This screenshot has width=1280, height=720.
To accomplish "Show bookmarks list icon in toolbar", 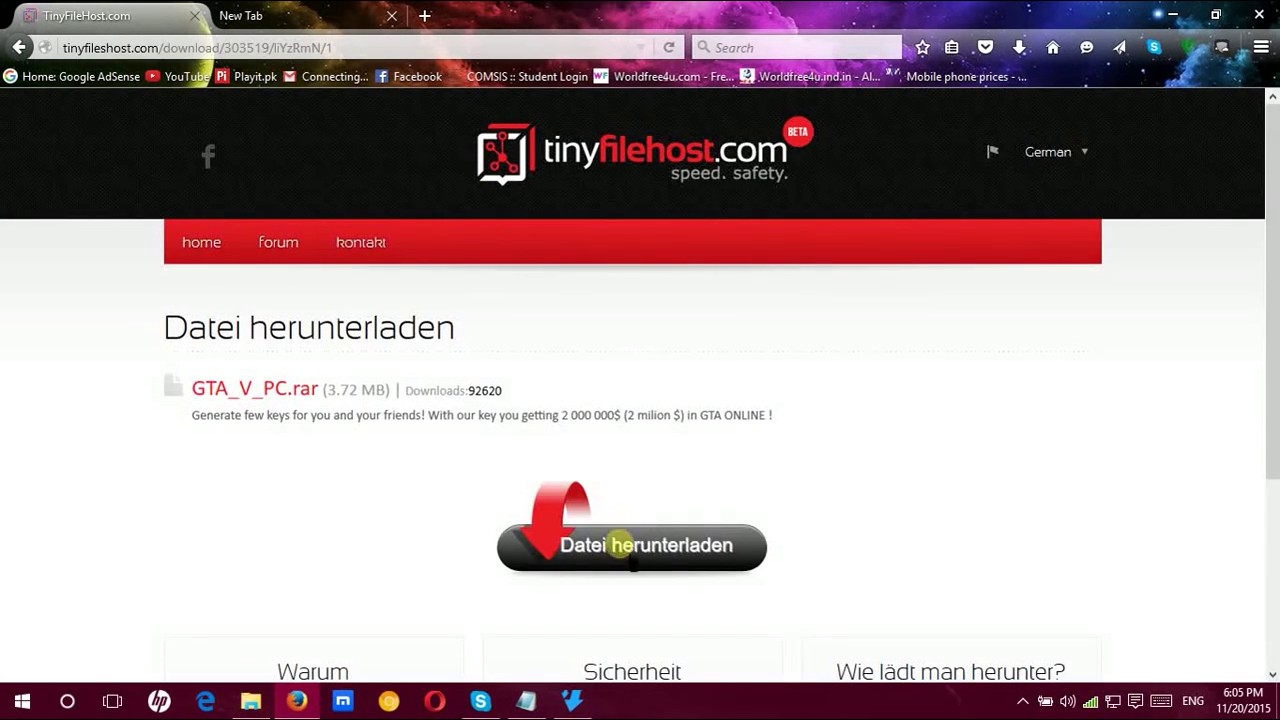I will [x=952, y=47].
